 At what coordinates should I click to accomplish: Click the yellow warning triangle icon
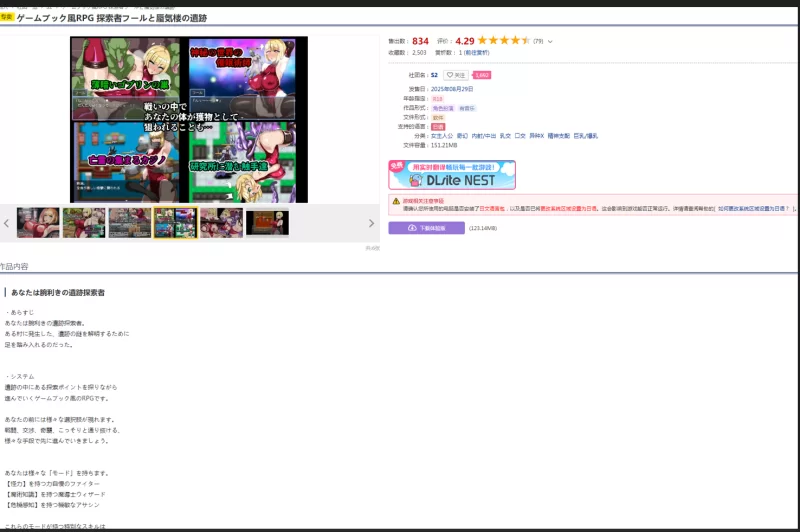pyautogui.click(x=396, y=201)
